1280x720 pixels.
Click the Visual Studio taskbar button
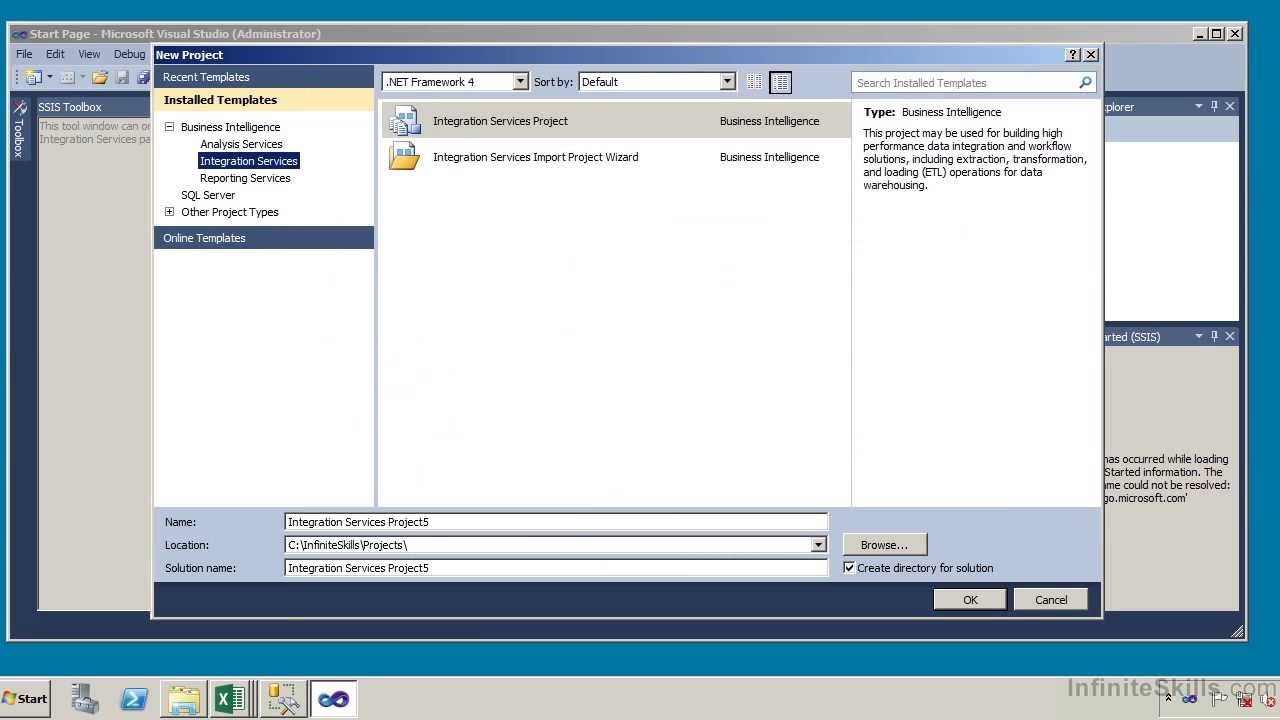(x=333, y=699)
